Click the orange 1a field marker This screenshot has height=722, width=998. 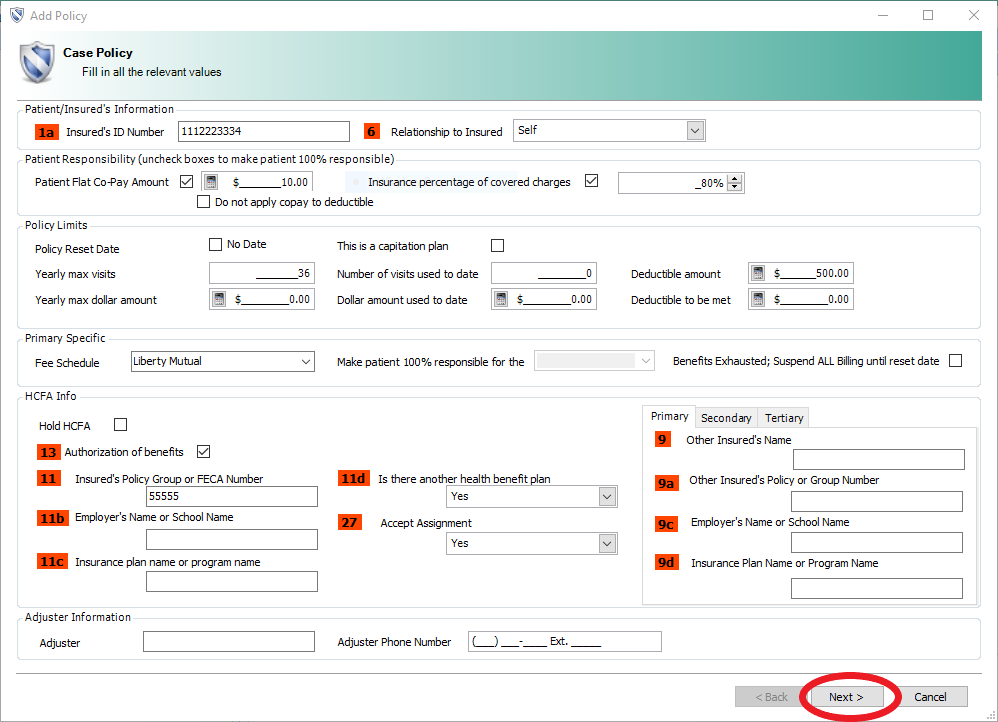point(46,132)
